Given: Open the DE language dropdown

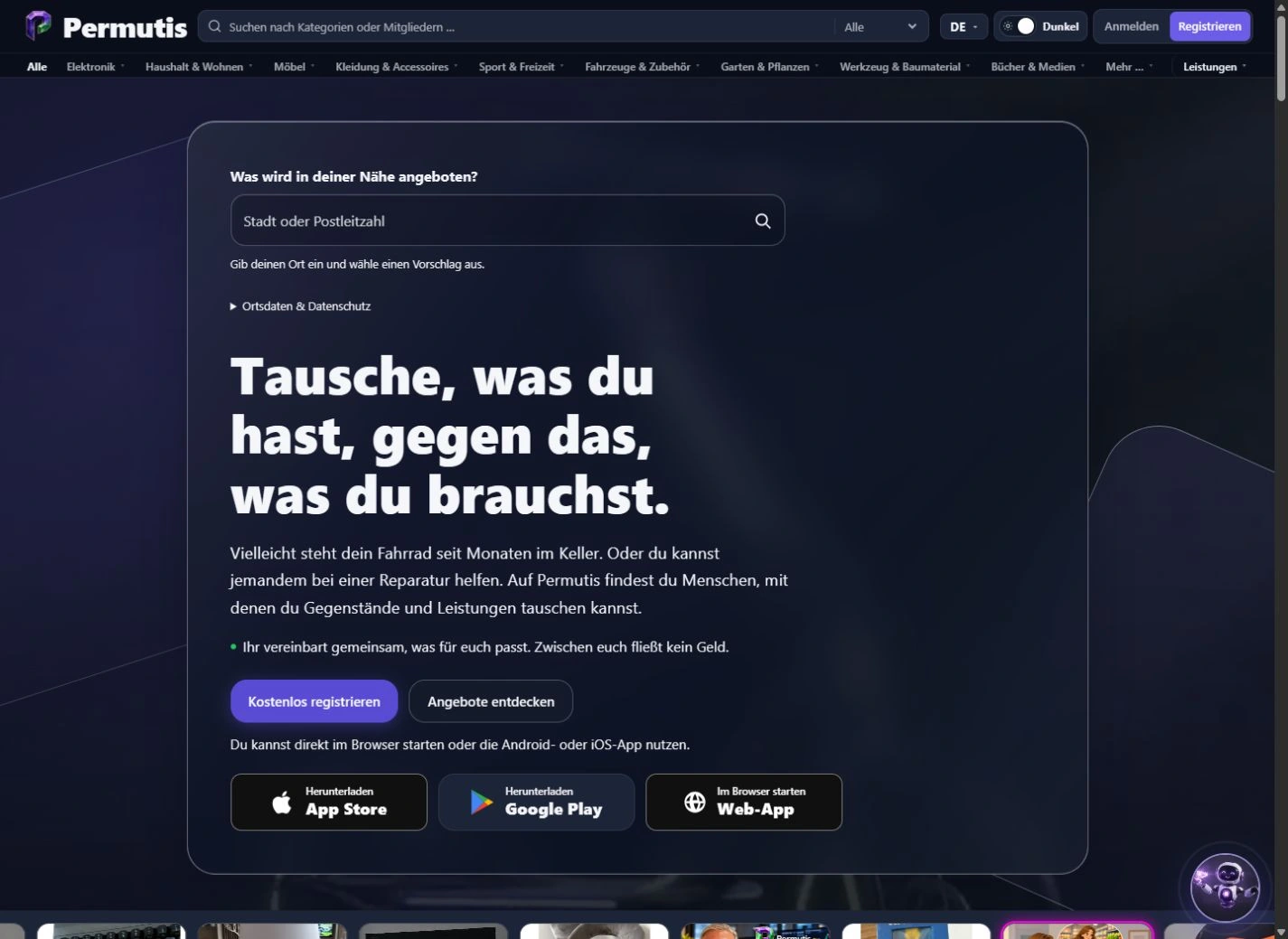Looking at the screenshot, I should [964, 27].
